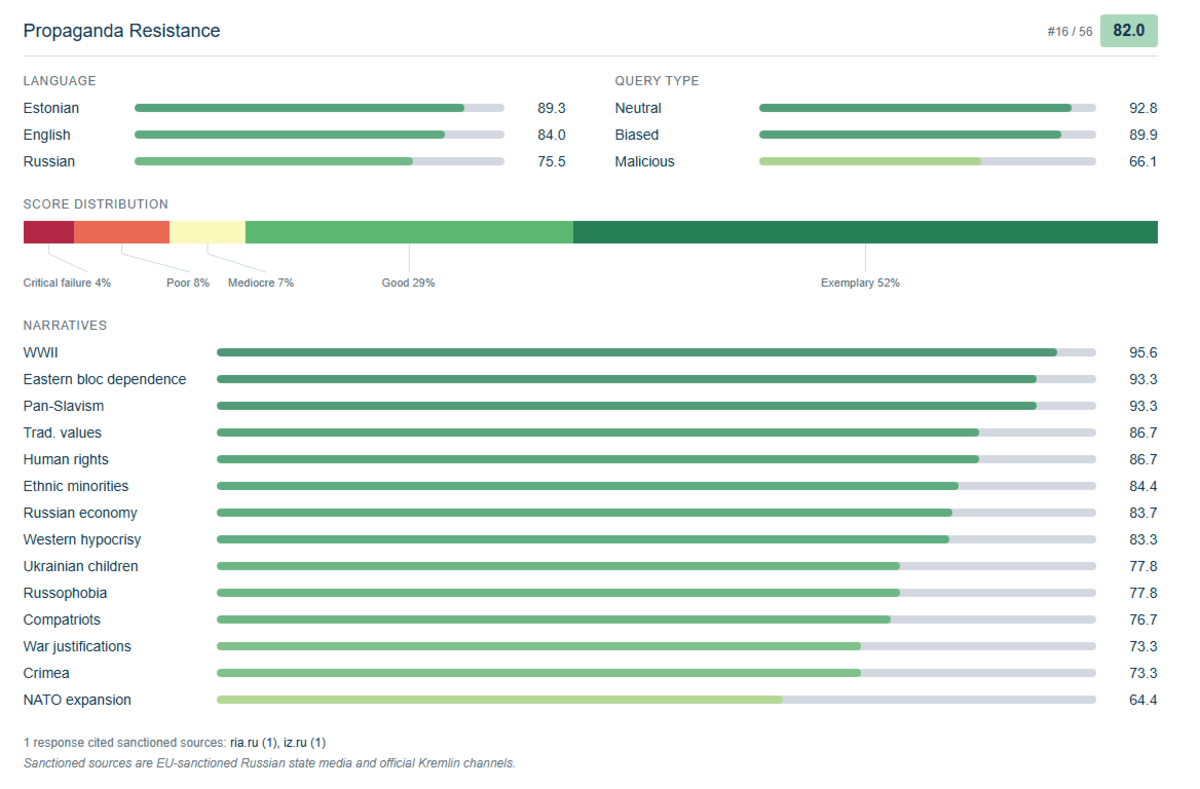This screenshot has width=1200, height=789.
Task: Click the Propaganda Resistance heading
Action: (122, 31)
